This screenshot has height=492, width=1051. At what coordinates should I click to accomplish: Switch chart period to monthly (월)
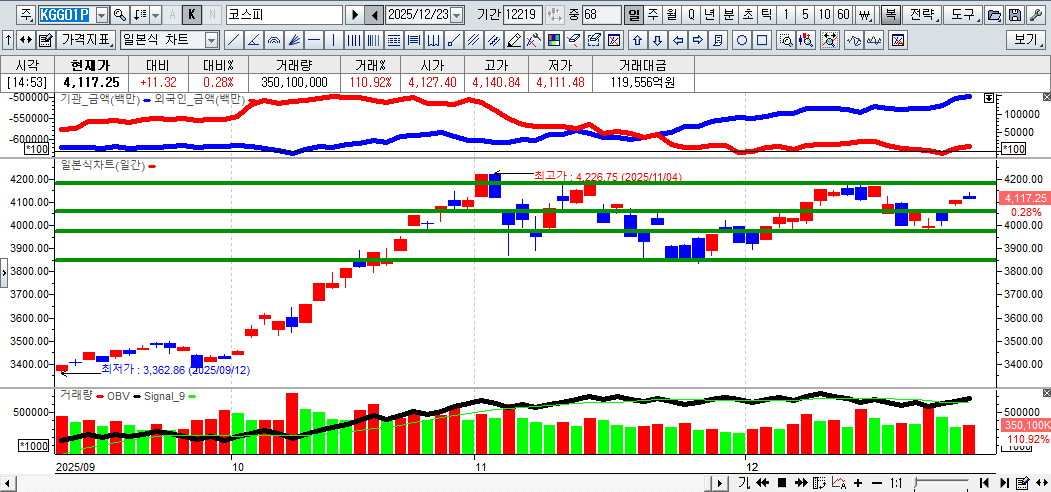point(671,15)
